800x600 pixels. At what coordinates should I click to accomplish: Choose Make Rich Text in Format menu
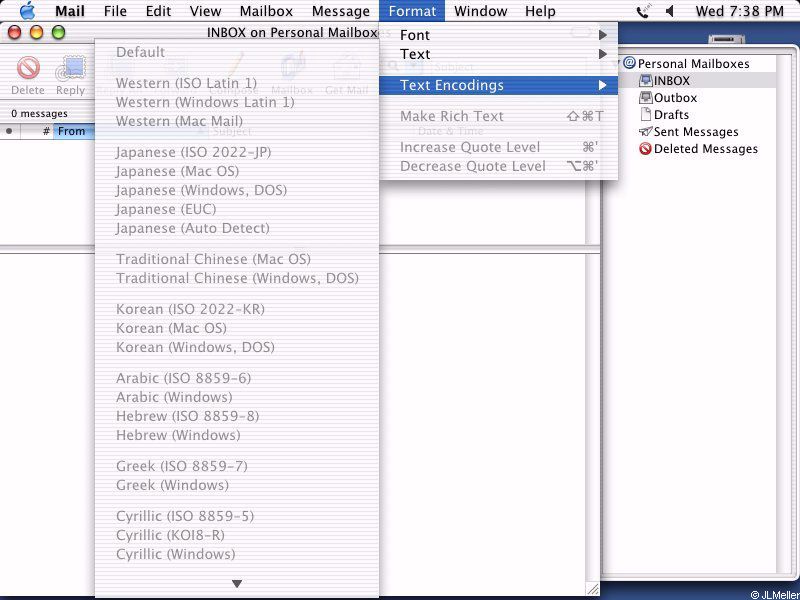pyautogui.click(x=498, y=116)
